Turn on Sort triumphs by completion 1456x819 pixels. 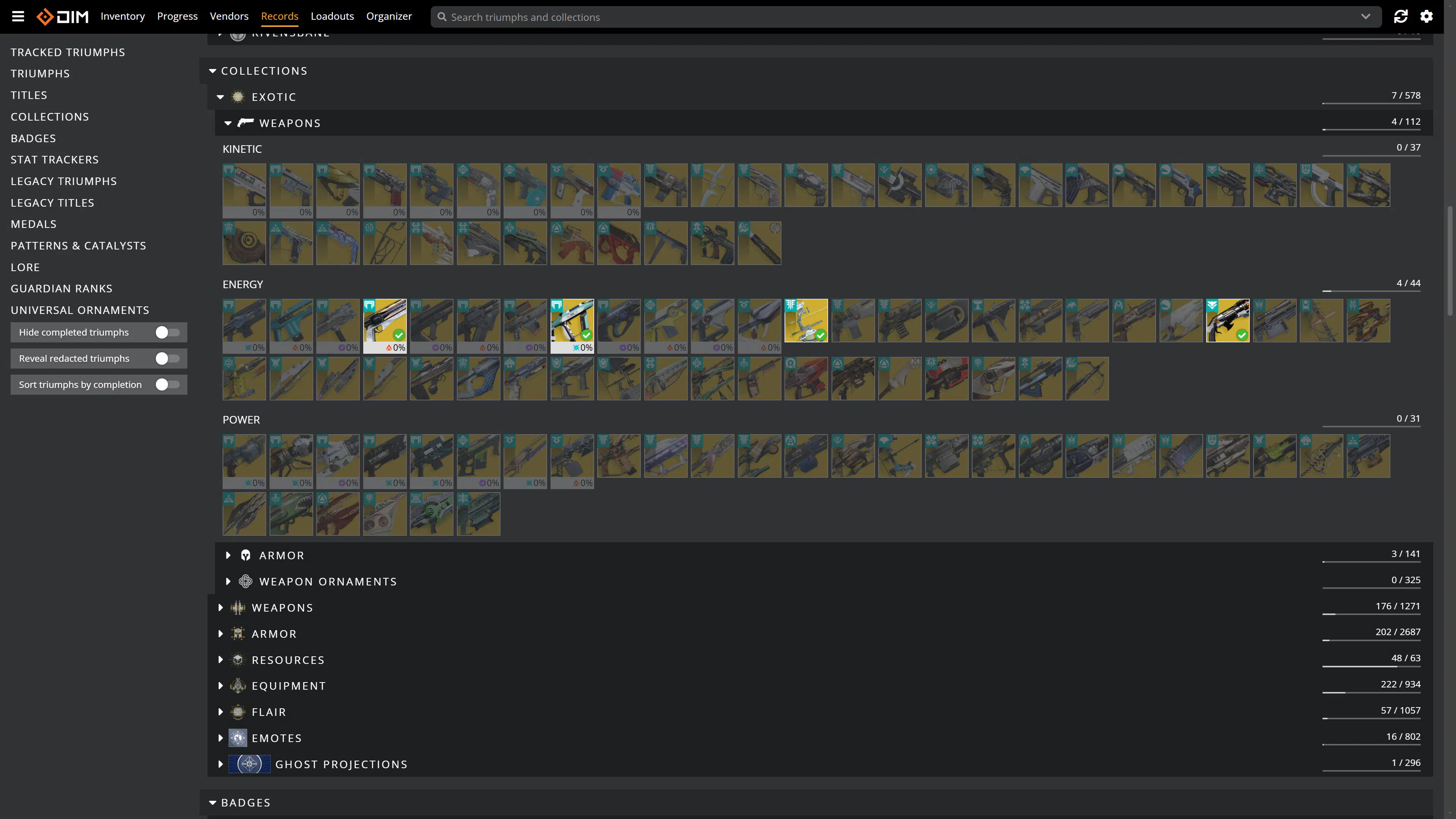click(x=167, y=384)
